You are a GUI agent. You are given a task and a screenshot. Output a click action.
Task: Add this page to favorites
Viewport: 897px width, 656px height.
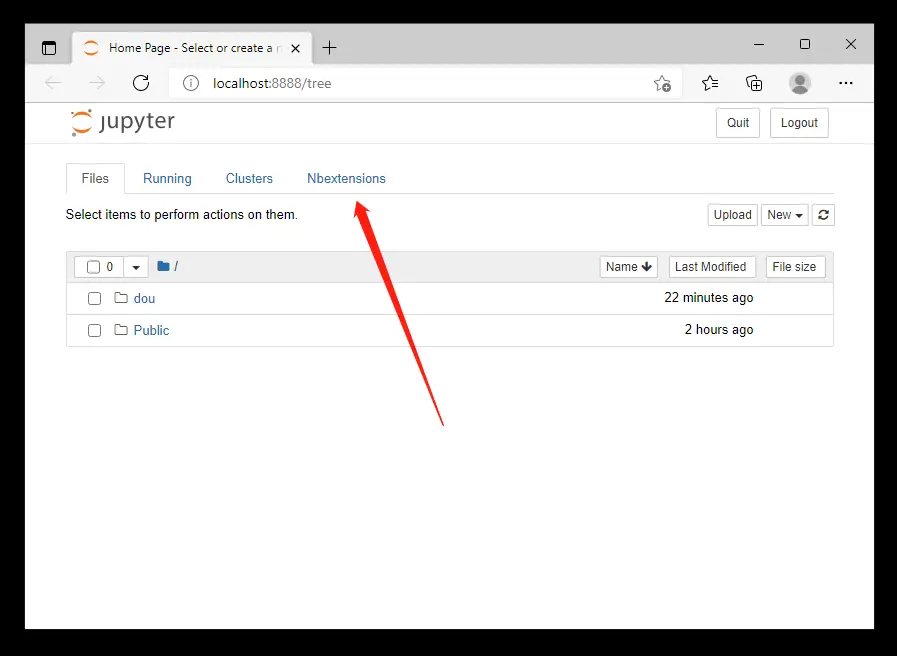click(662, 83)
